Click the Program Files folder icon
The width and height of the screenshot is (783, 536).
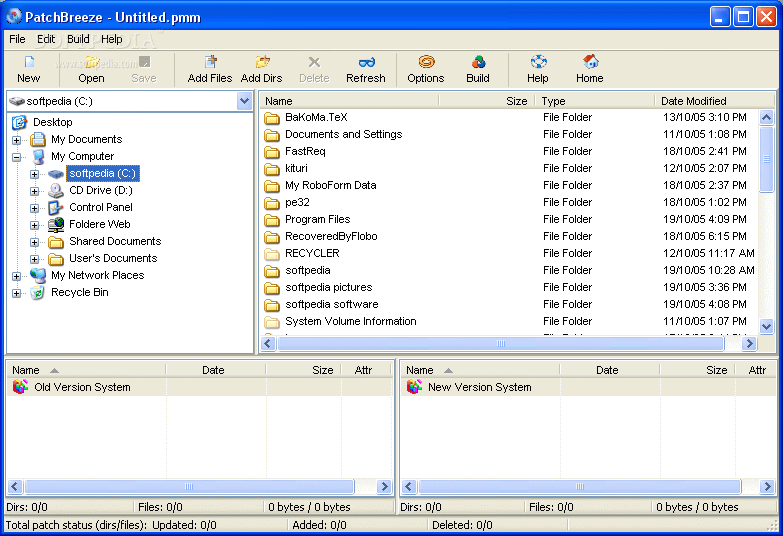[272, 220]
